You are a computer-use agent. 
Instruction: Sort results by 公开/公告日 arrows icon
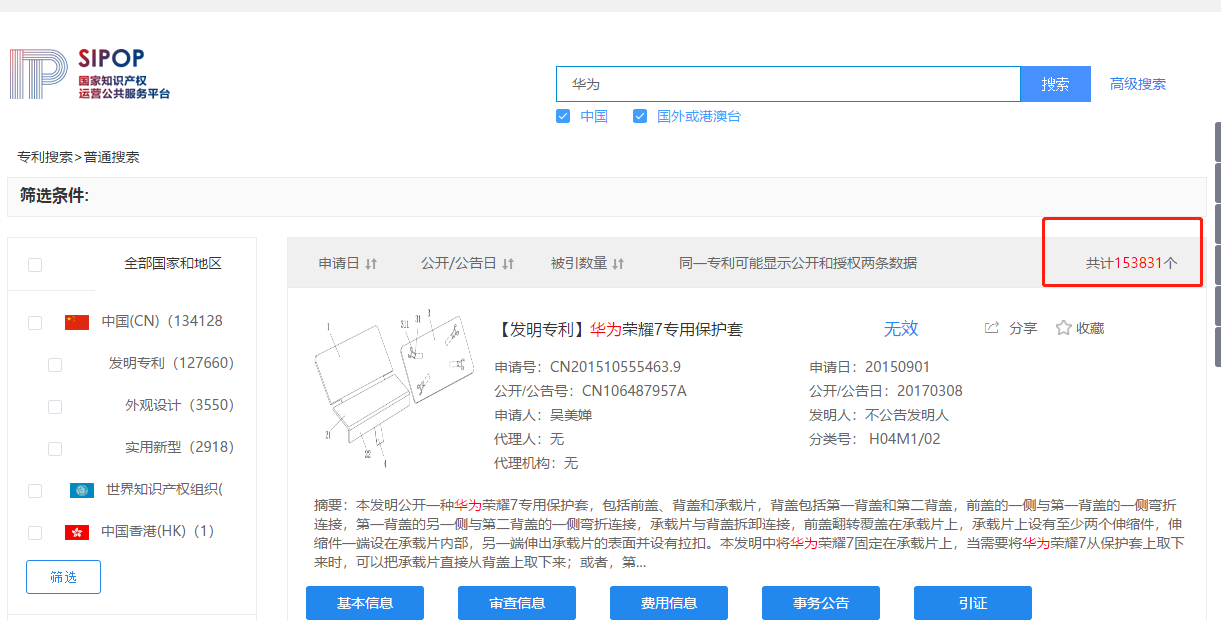pos(508,264)
